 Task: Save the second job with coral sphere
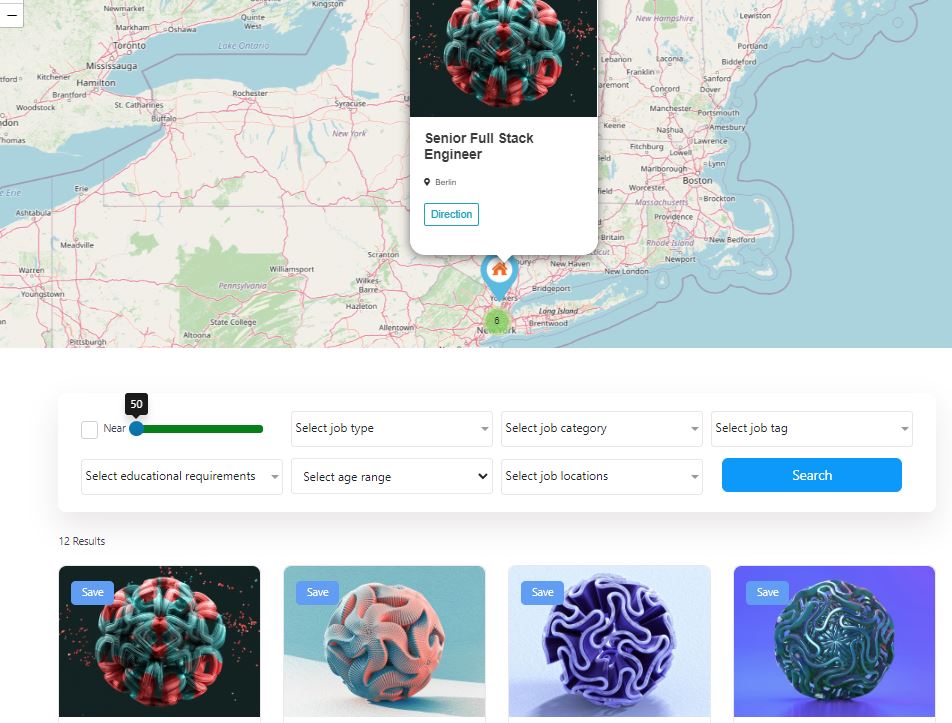pos(318,592)
